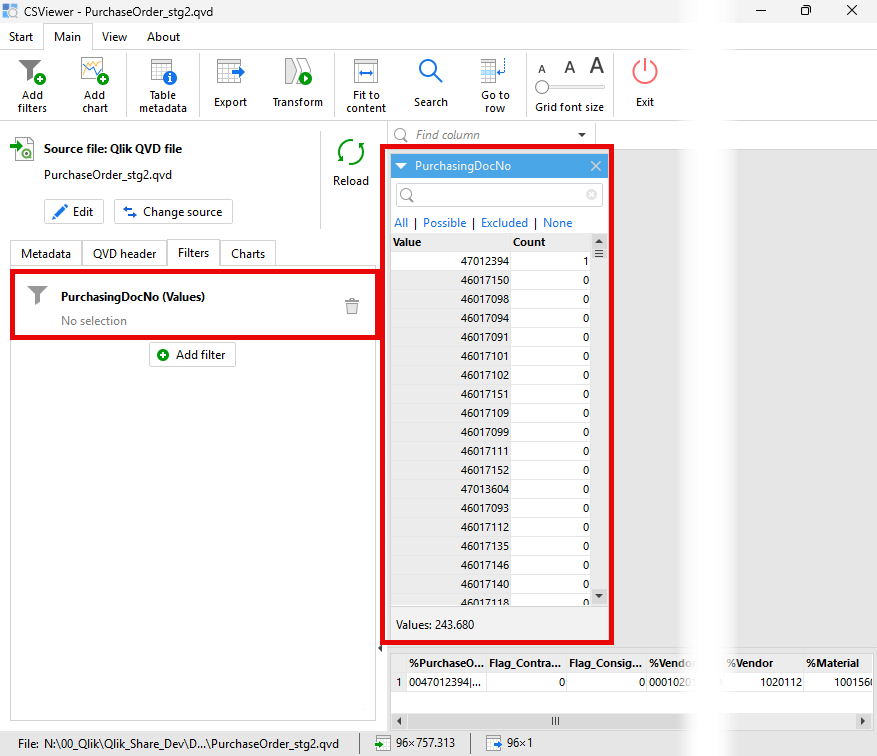Click the Excluded values link
The image size is (877, 756).
pos(504,223)
